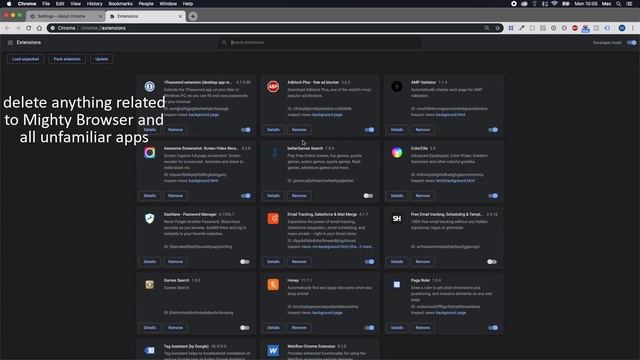Open Adblock Plus background page link

[x=327, y=115]
